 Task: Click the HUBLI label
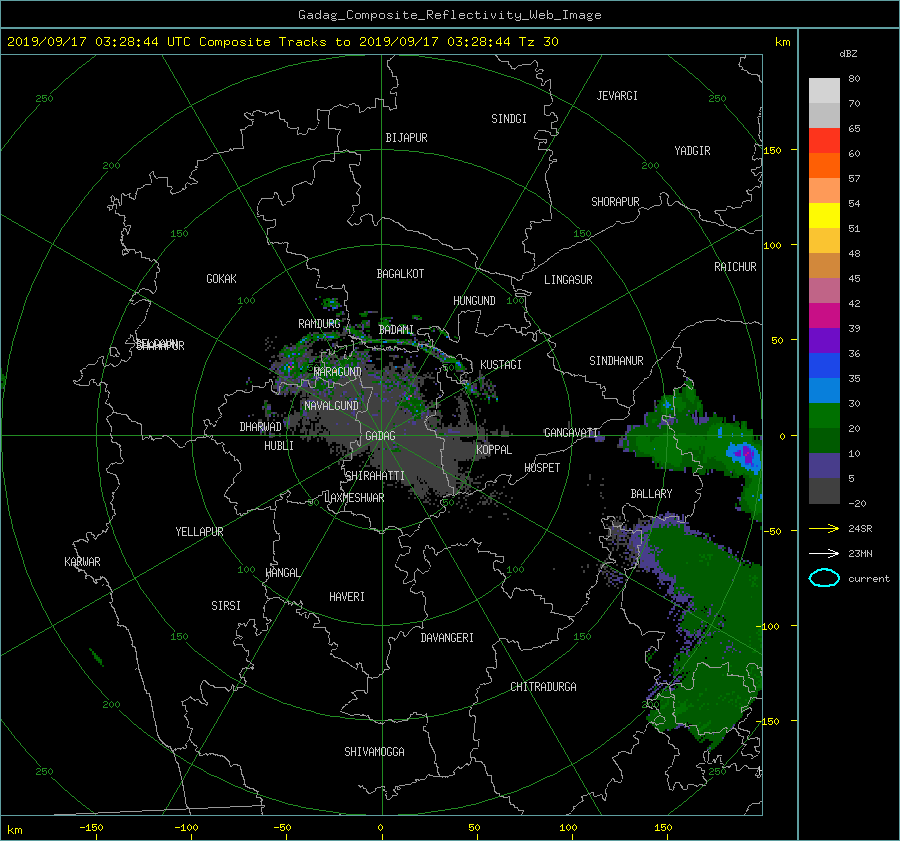tap(278, 445)
